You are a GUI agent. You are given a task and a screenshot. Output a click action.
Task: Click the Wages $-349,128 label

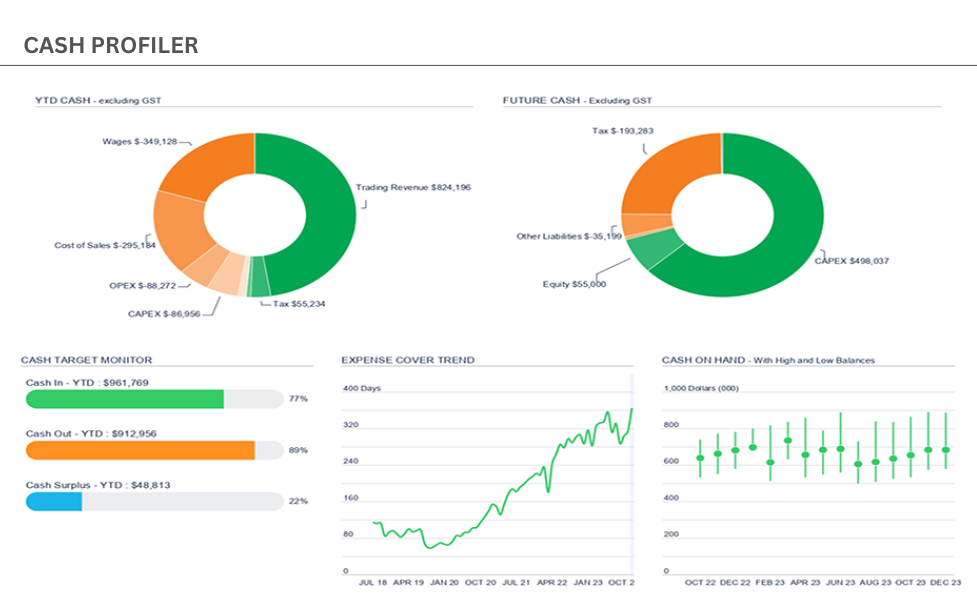(140, 141)
